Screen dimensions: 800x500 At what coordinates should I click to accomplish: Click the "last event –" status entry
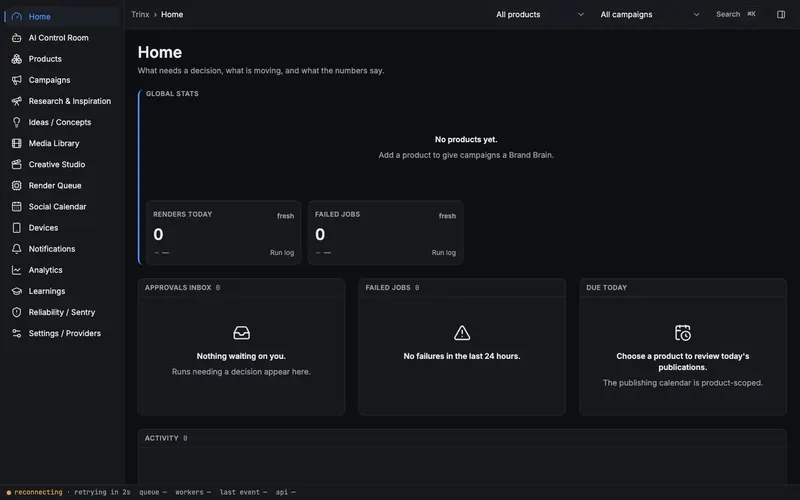tap(243, 492)
